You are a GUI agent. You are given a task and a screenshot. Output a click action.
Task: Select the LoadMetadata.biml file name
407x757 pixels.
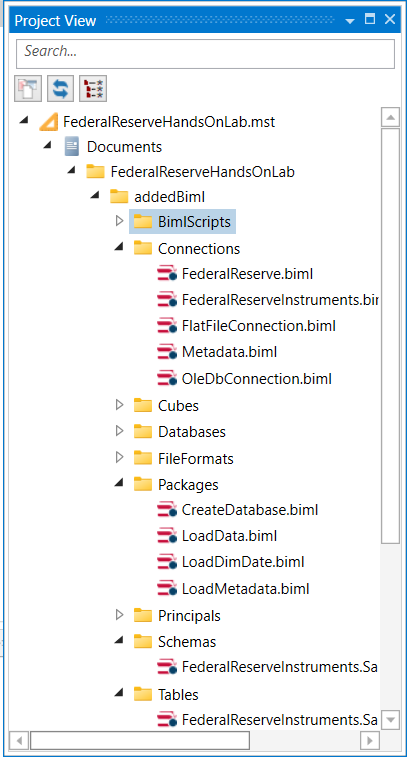245,589
